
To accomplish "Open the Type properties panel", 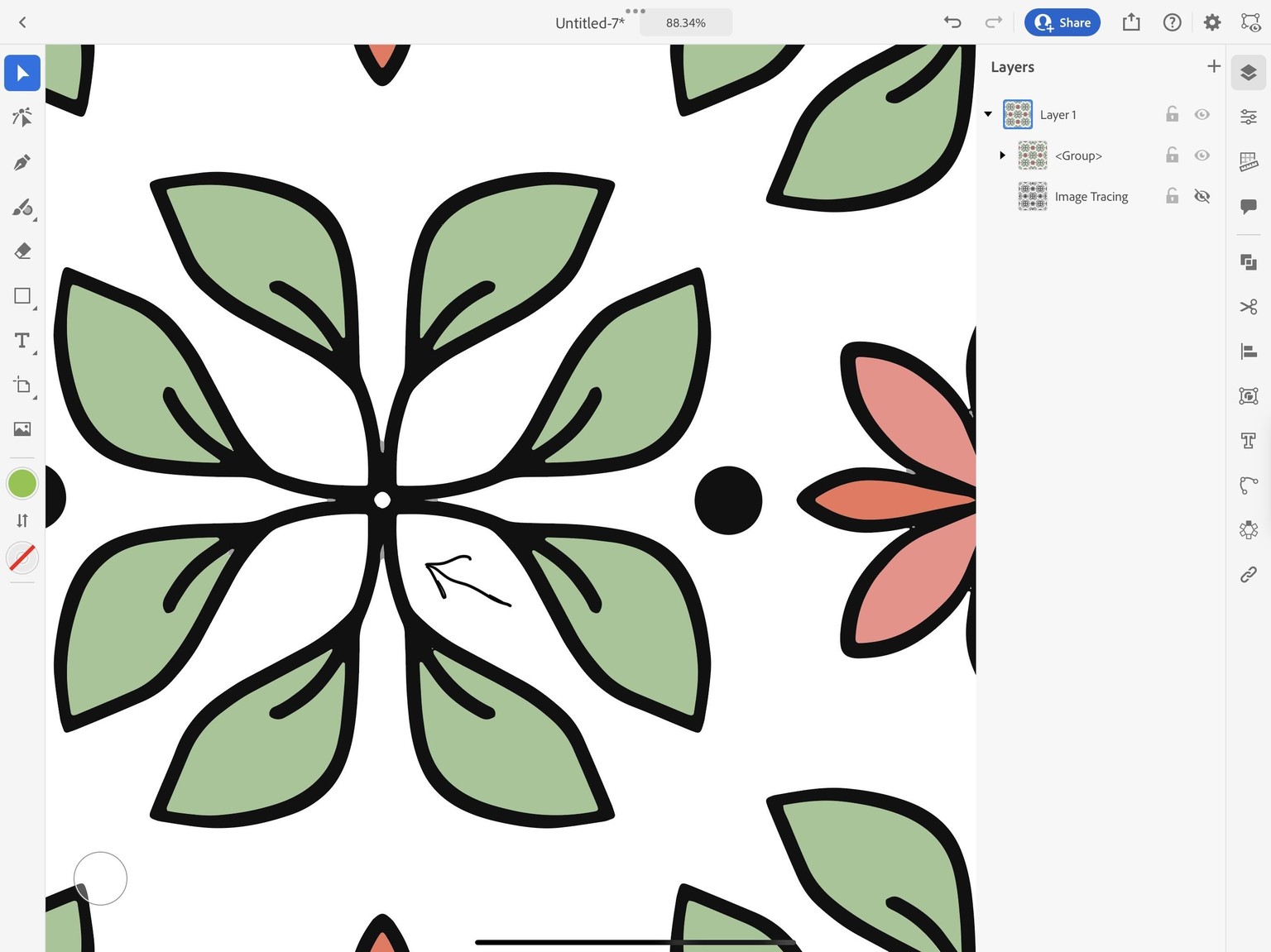I will [1249, 441].
